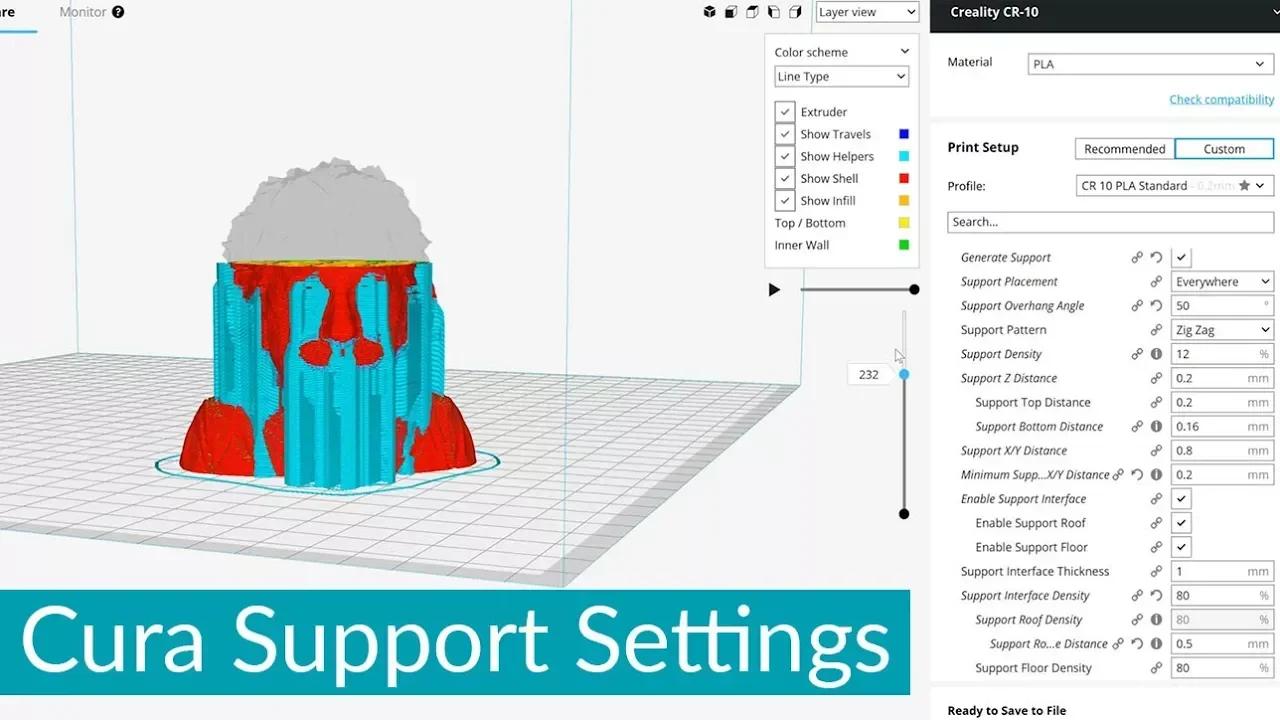Select the 3D perspective view icon

pos(709,12)
